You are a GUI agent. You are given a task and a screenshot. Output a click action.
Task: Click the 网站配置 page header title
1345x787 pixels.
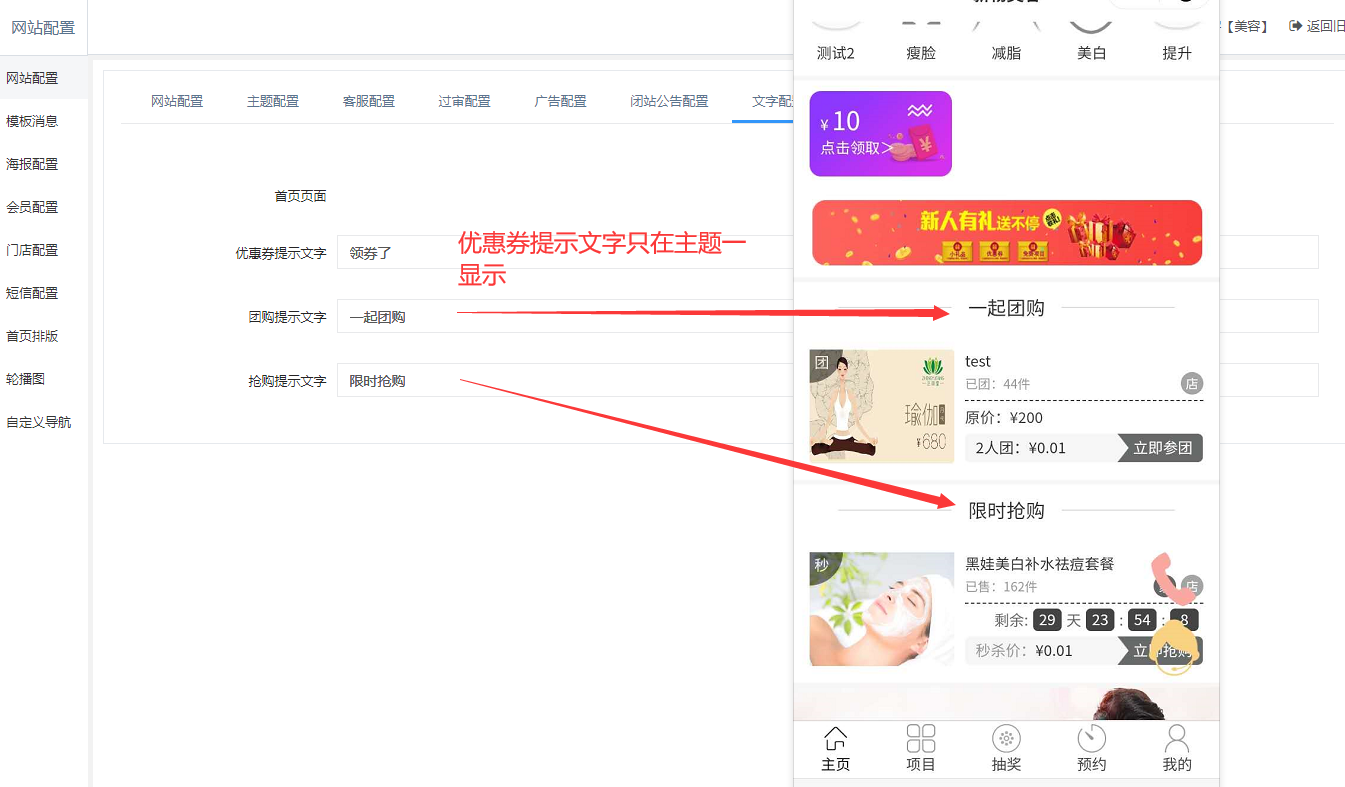point(43,28)
